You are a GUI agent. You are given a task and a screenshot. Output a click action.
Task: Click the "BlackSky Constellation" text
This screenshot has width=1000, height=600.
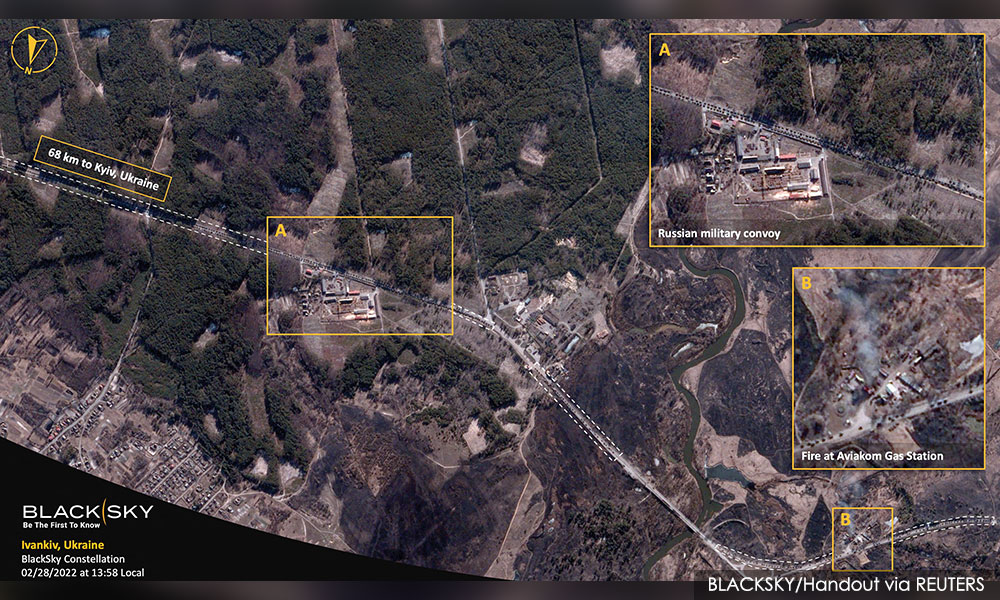pos(73,559)
